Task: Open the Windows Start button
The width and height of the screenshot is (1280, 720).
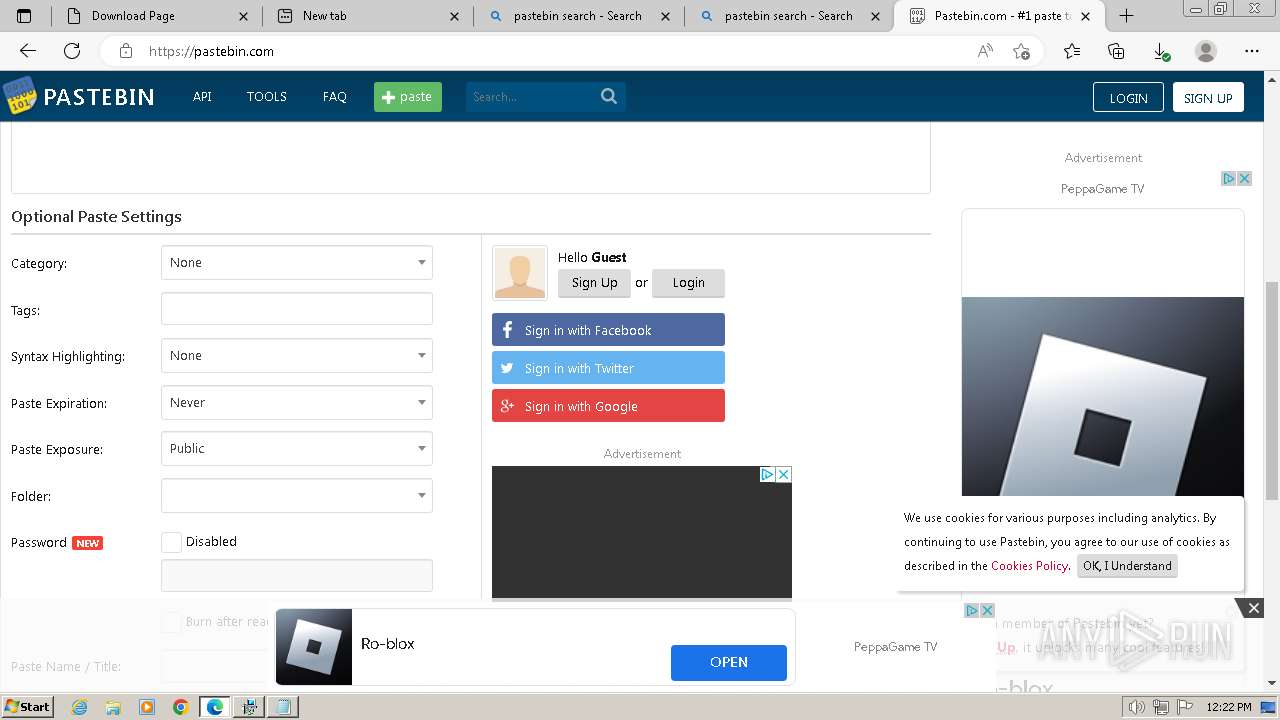Action: pos(27,707)
